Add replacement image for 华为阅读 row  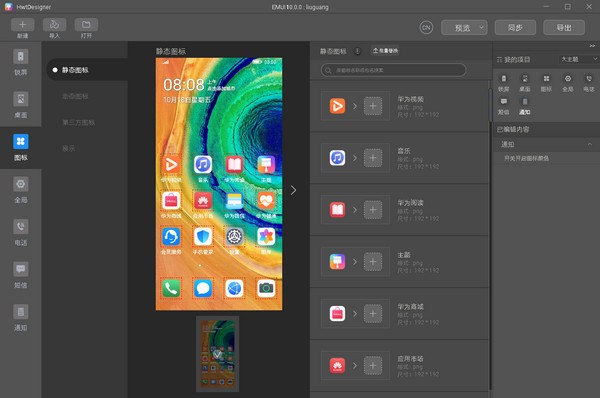tap(373, 210)
